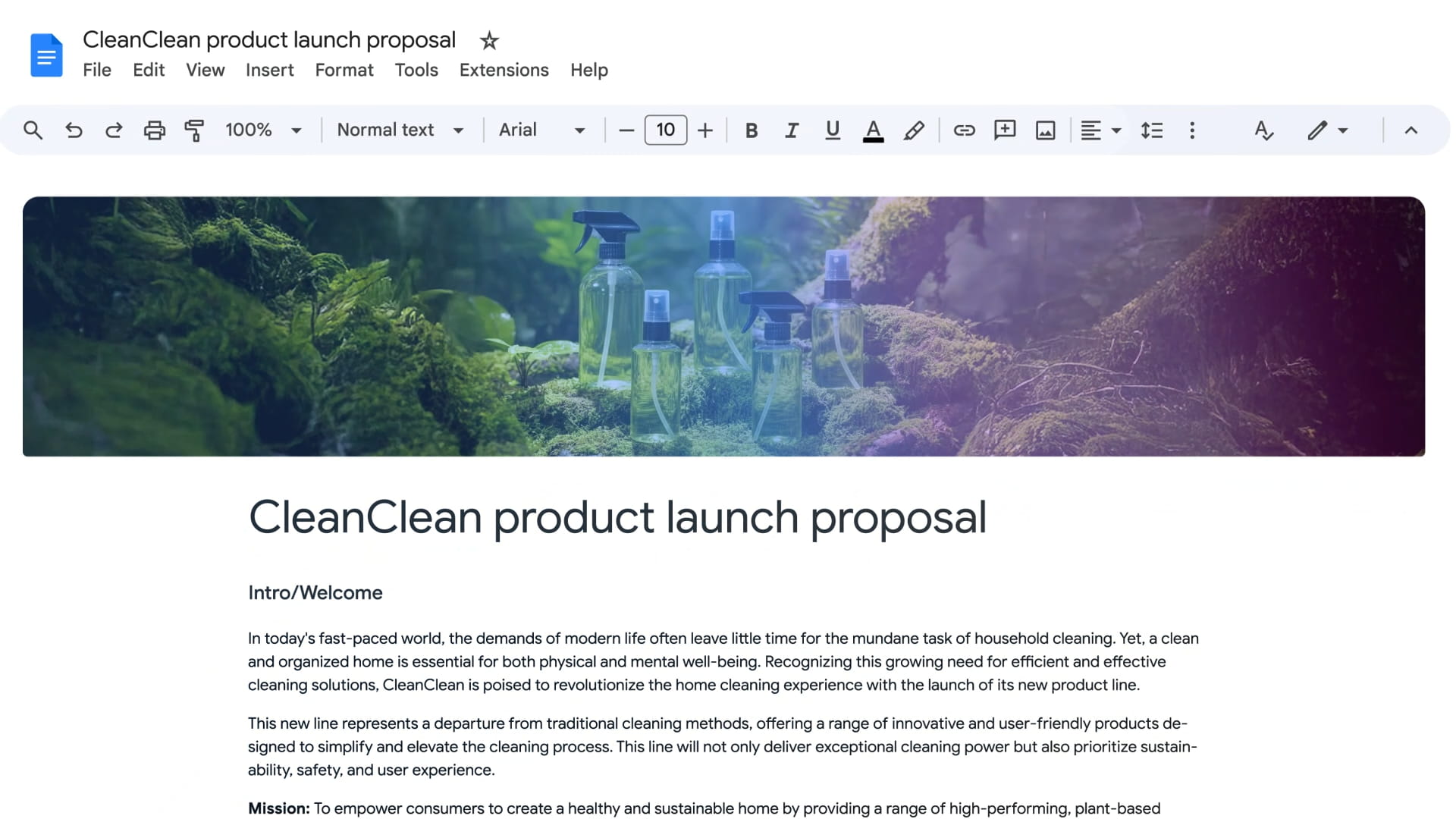Viewport: 1456px width, 819px height.
Task: Activate the paint format roller
Action: click(194, 130)
